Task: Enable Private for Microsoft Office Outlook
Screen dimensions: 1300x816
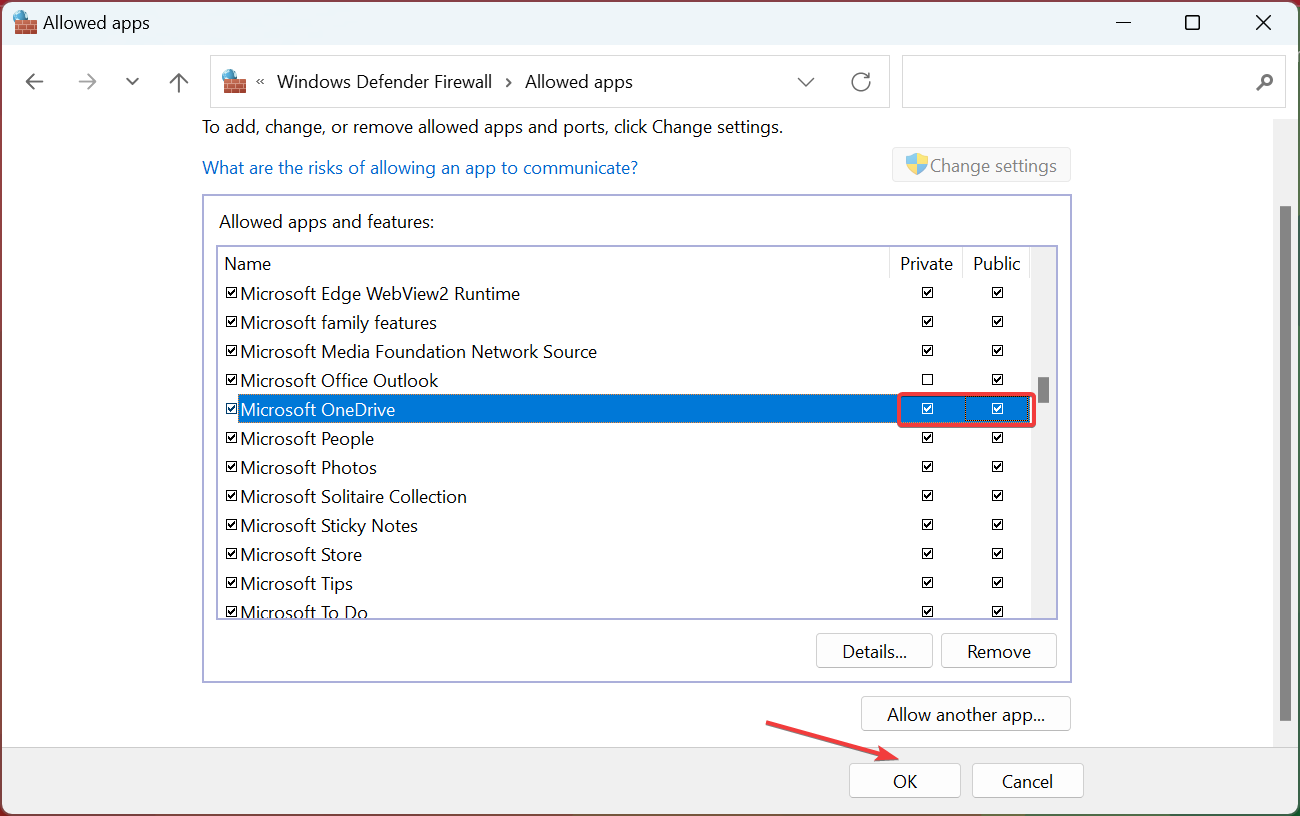Action: 927,380
